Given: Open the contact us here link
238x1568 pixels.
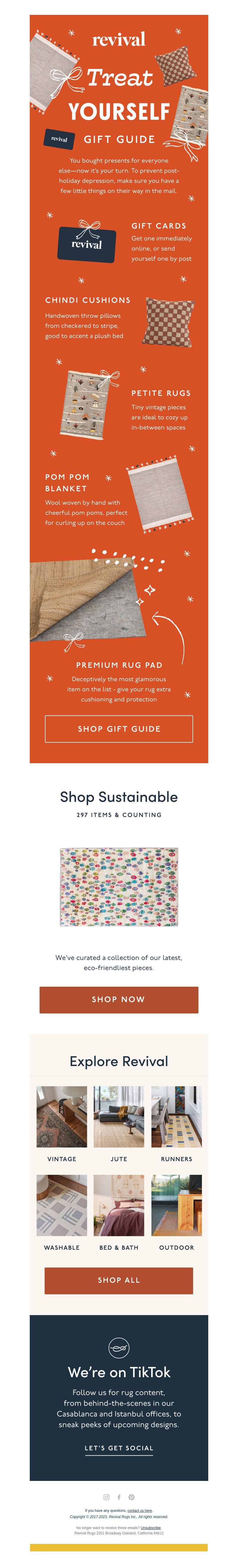Looking at the screenshot, I should [x=140, y=1510].
